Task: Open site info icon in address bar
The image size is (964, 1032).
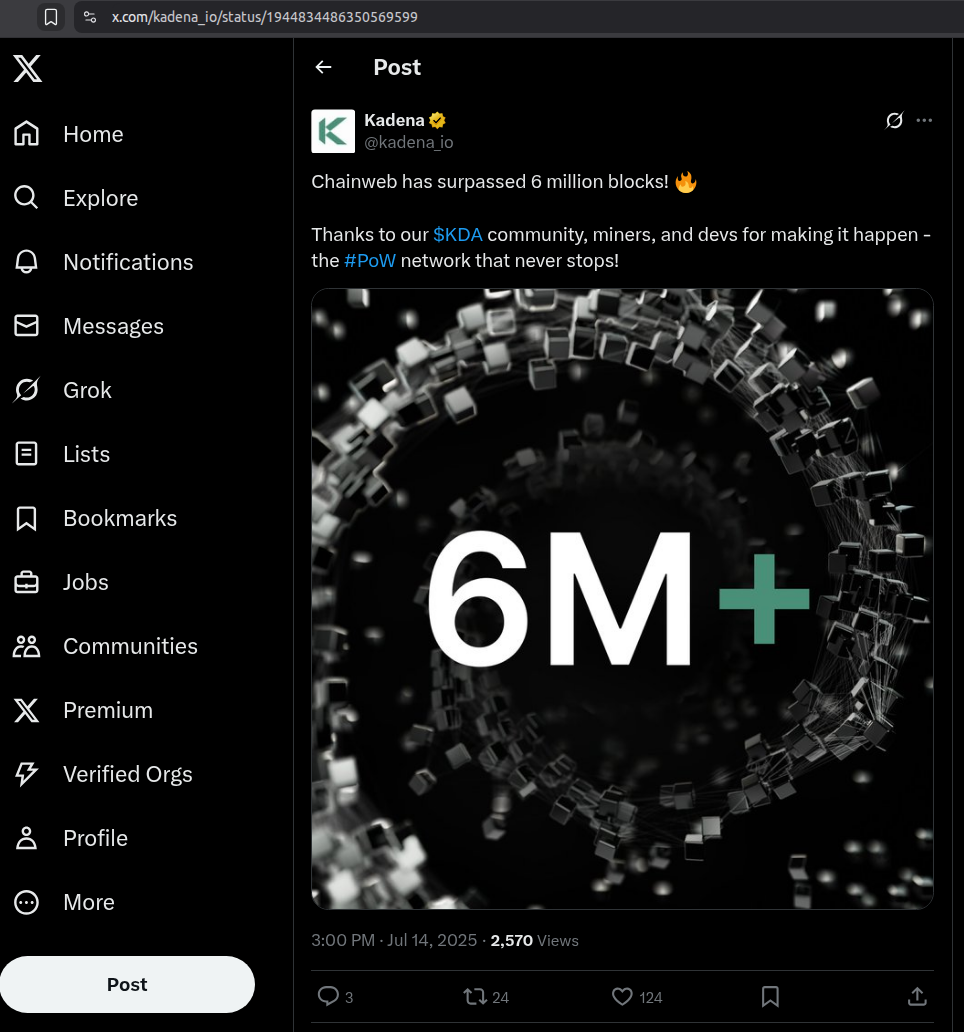Action: pos(90,16)
